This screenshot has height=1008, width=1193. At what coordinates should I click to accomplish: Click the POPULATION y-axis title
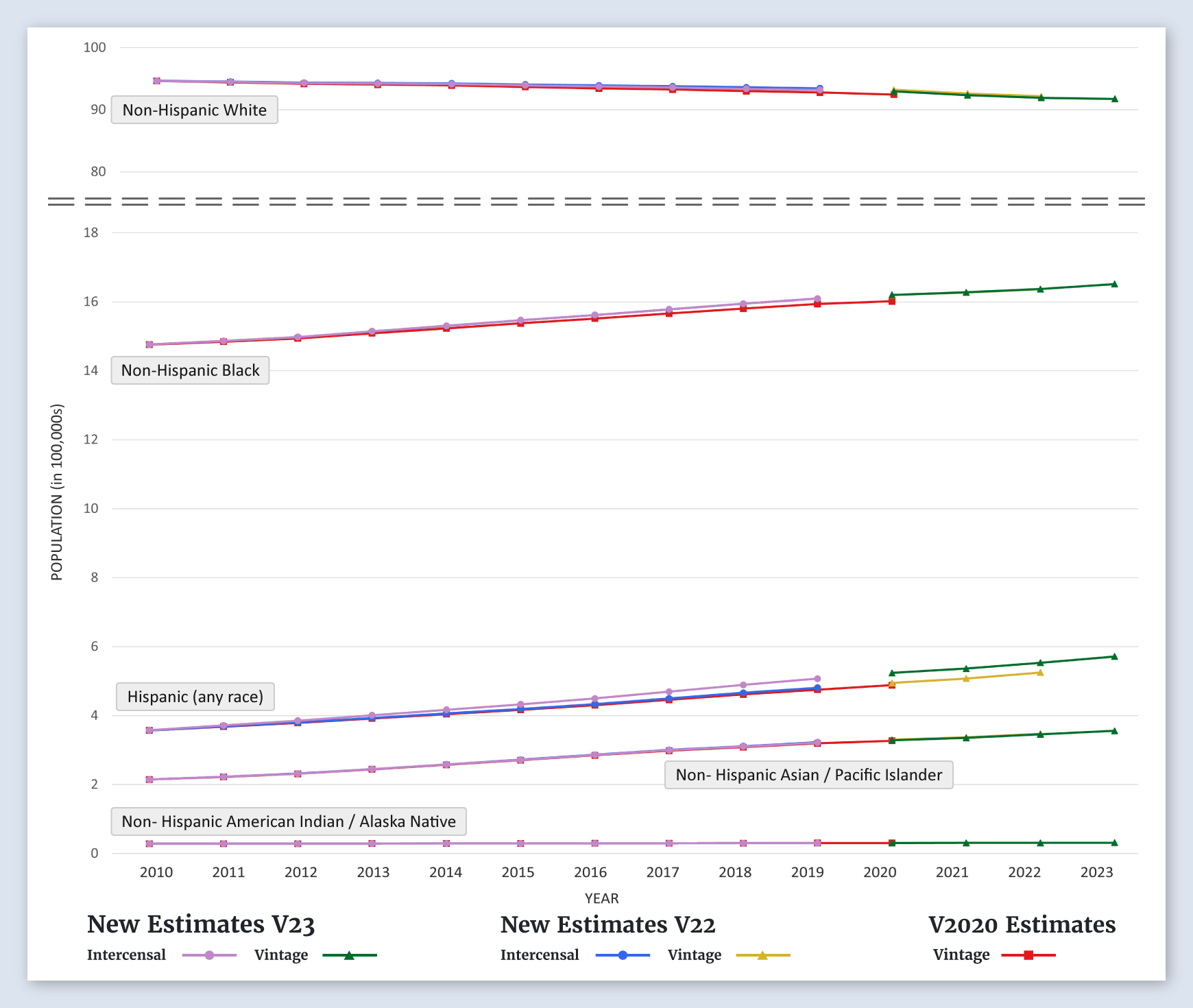57,492
